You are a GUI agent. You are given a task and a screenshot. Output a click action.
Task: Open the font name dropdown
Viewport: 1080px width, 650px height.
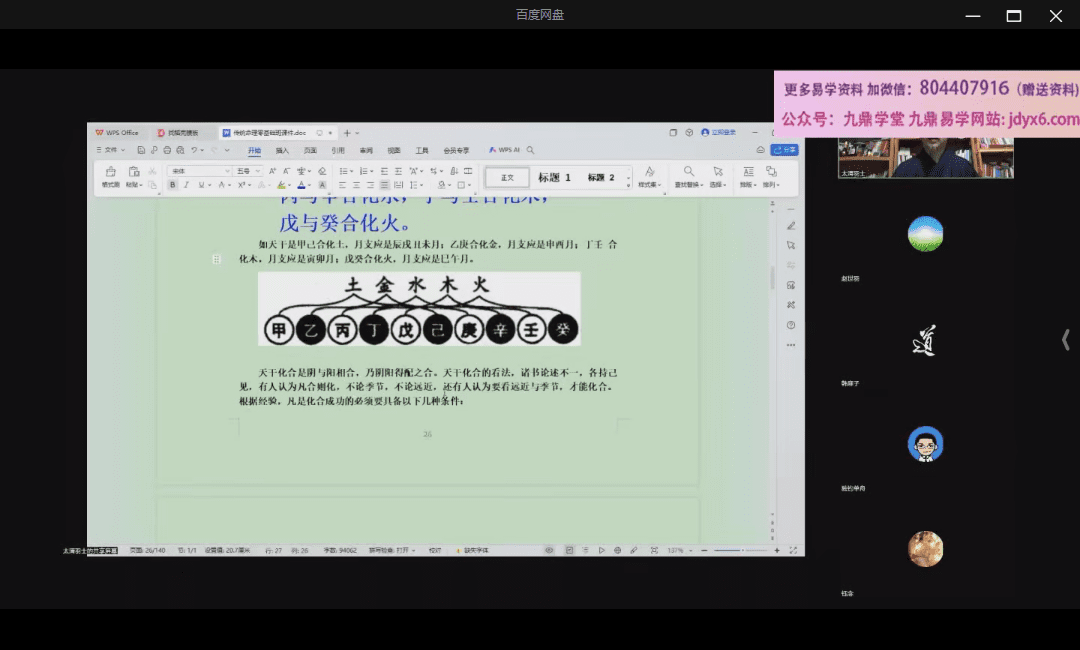click(x=229, y=169)
